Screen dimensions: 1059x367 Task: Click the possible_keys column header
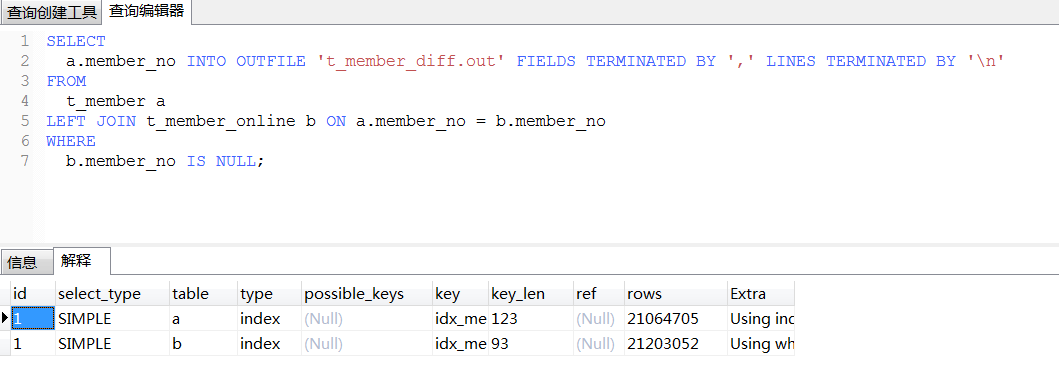tap(367, 294)
